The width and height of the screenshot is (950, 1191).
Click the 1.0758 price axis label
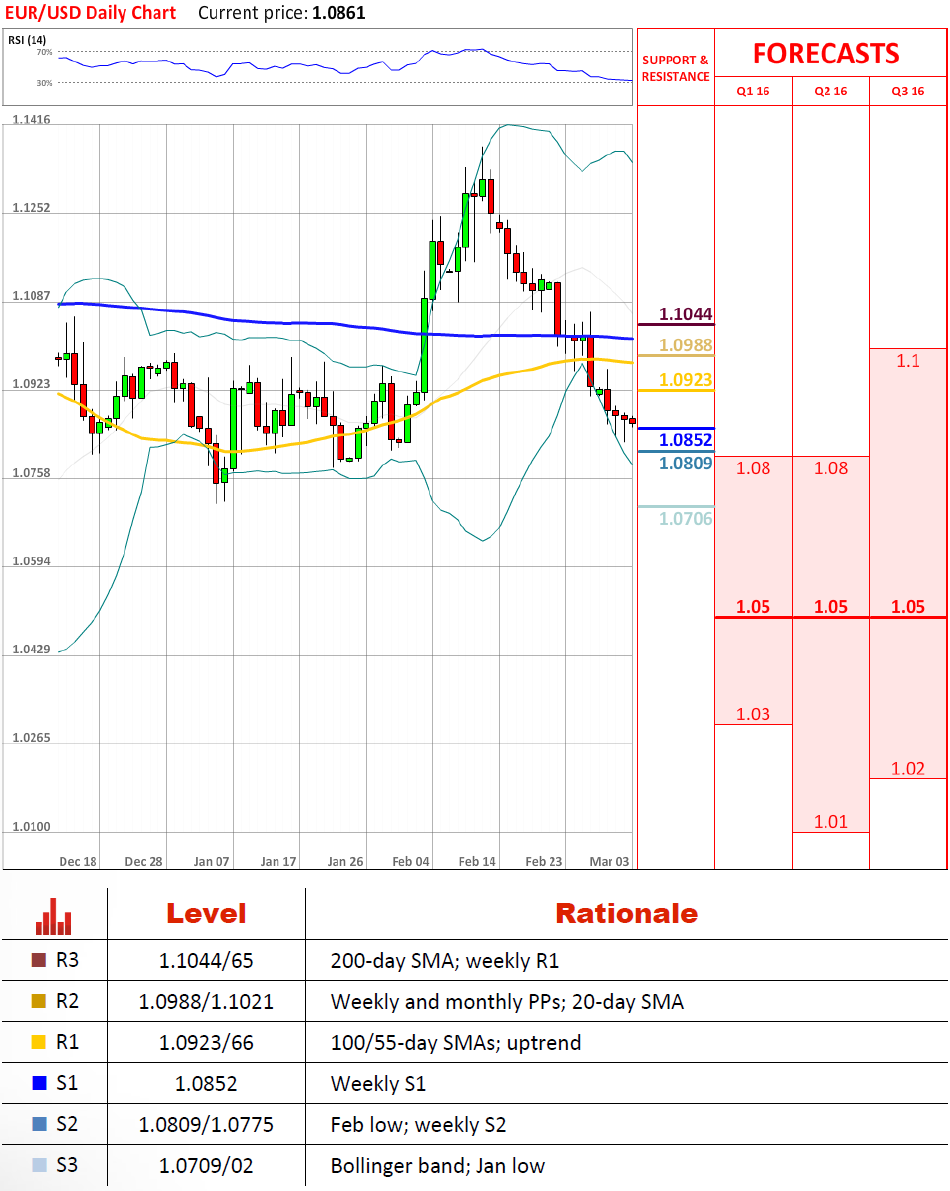coord(31,472)
